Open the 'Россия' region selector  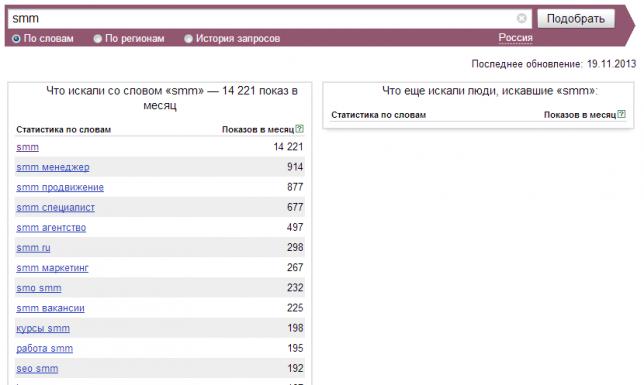point(515,38)
